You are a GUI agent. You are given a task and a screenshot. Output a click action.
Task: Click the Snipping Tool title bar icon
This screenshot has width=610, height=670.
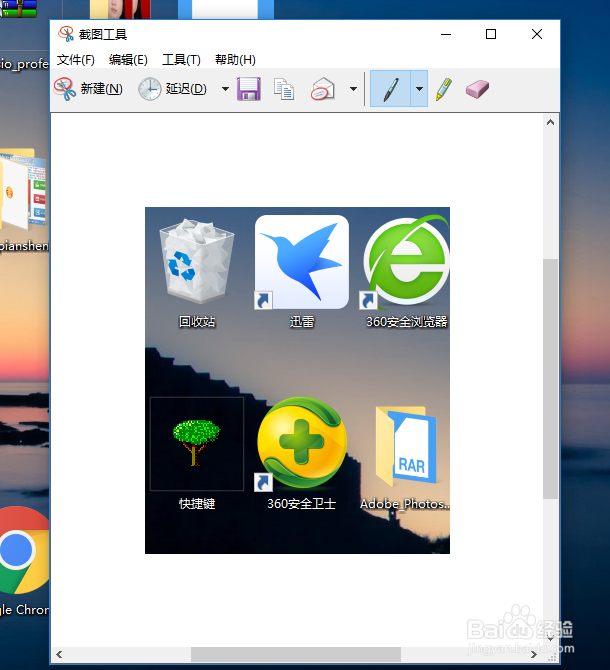tap(66, 34)
